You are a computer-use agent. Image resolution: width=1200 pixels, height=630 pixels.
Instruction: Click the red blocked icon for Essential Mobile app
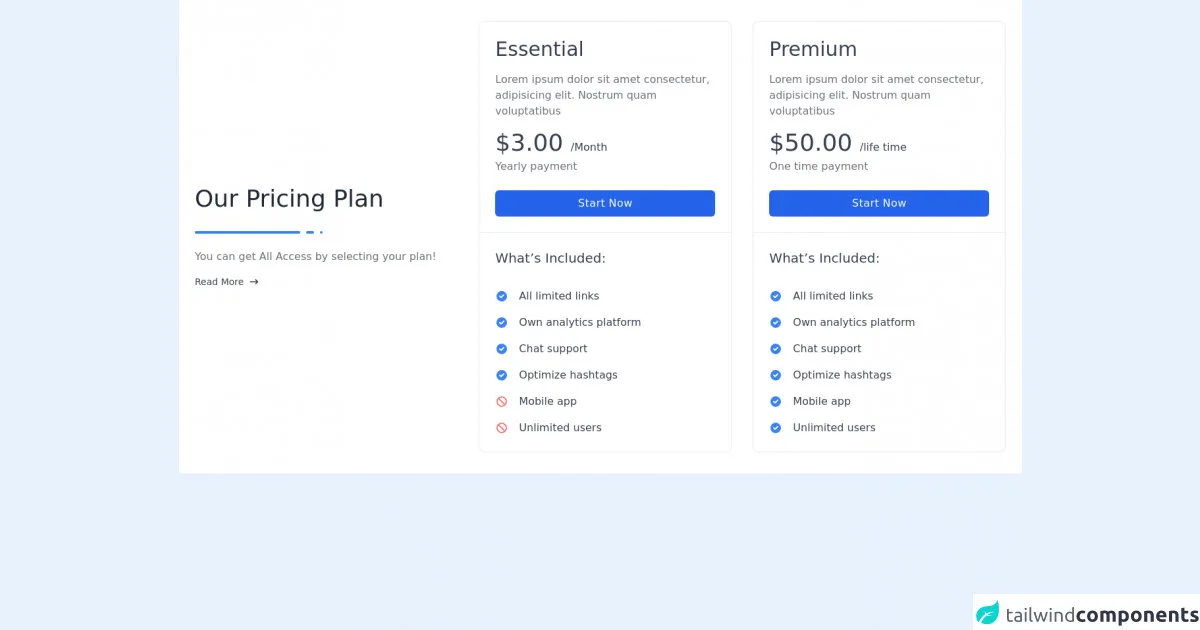point(502,401)
